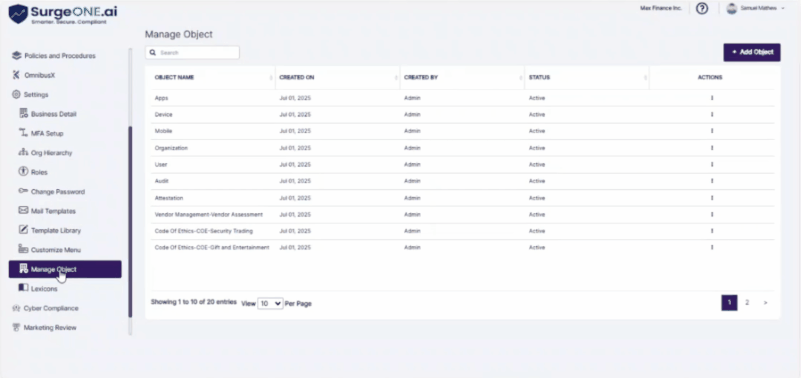Click the Marketing Review icon
This screenshot has height=378, width=801.
click(x=16, y=327)
